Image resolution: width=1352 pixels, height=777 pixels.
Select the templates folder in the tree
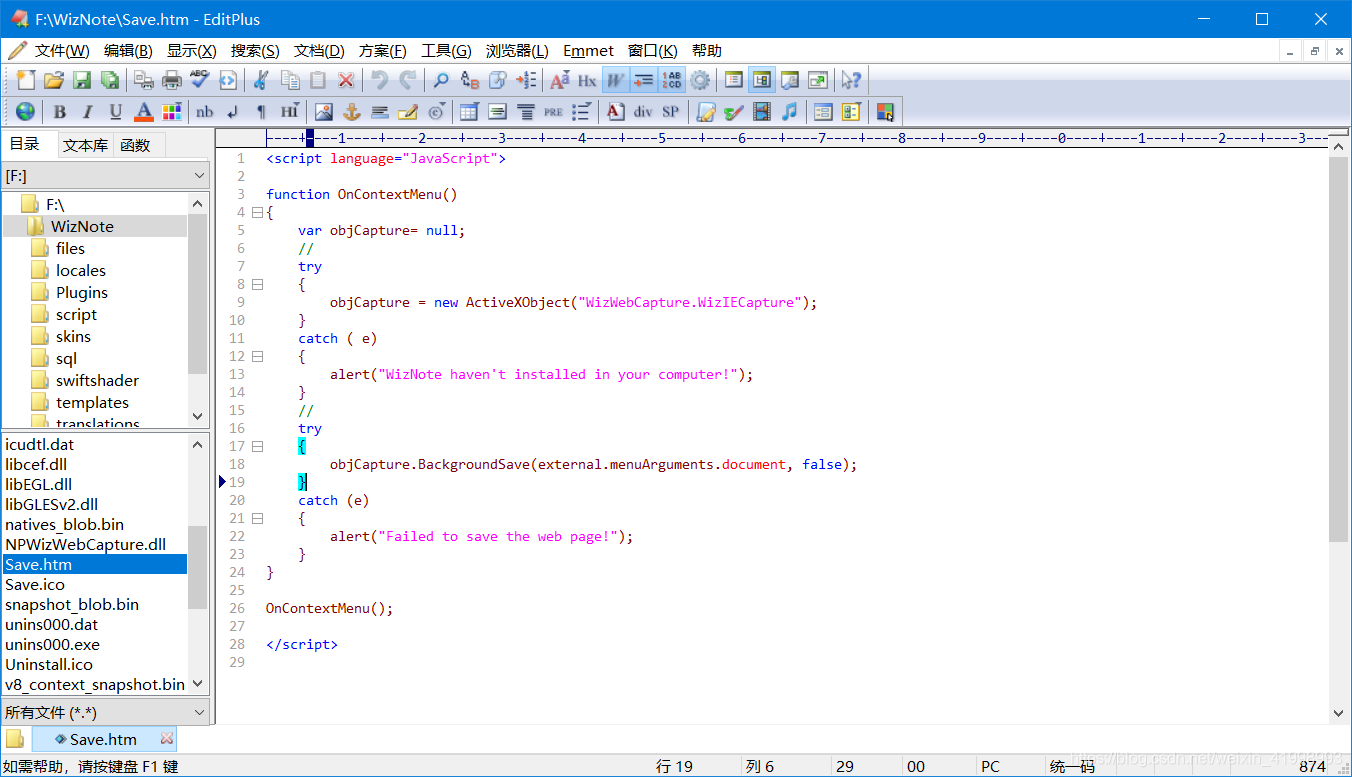92,402
